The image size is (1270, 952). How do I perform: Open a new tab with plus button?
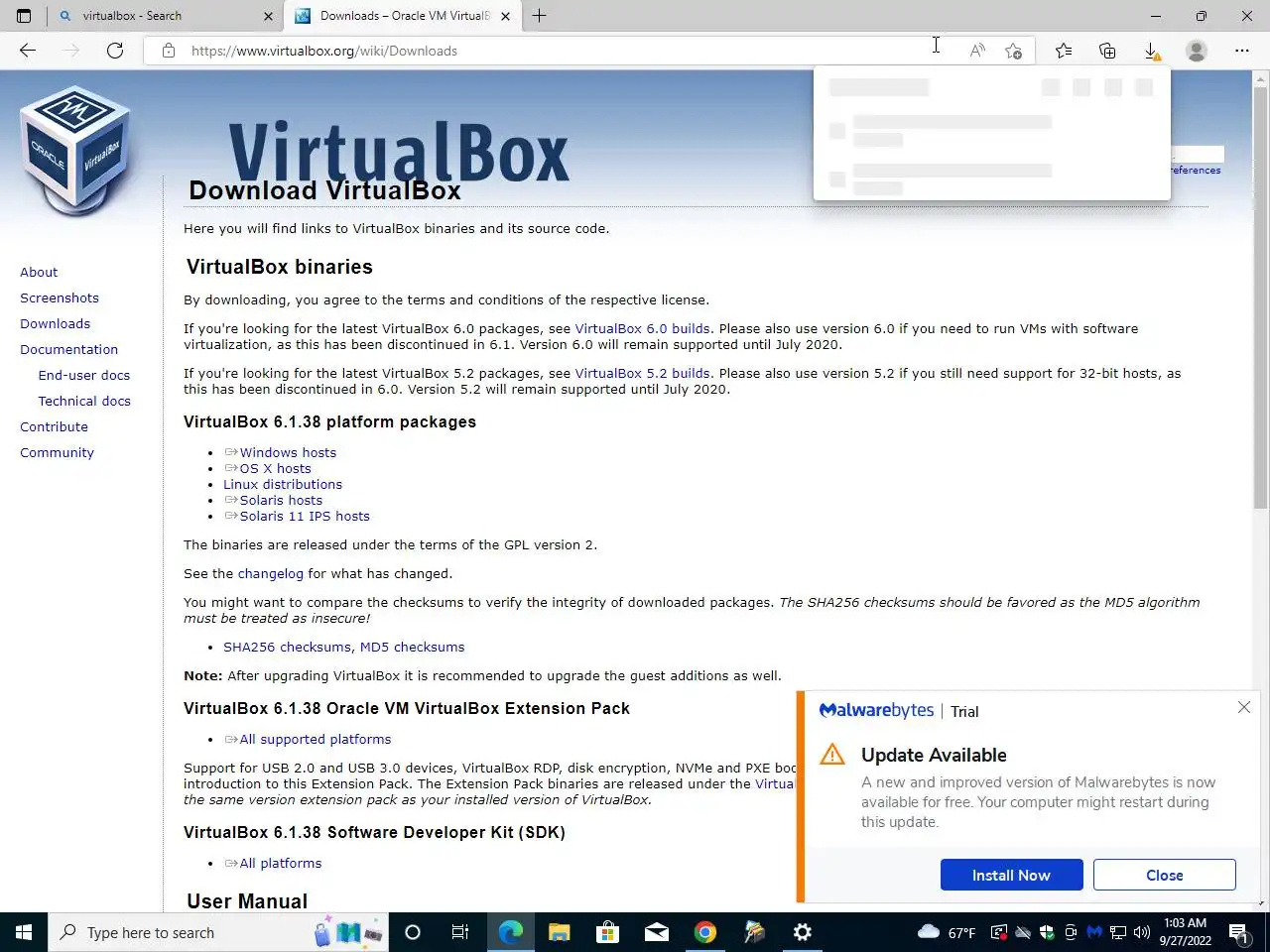[x=539, y=16]
